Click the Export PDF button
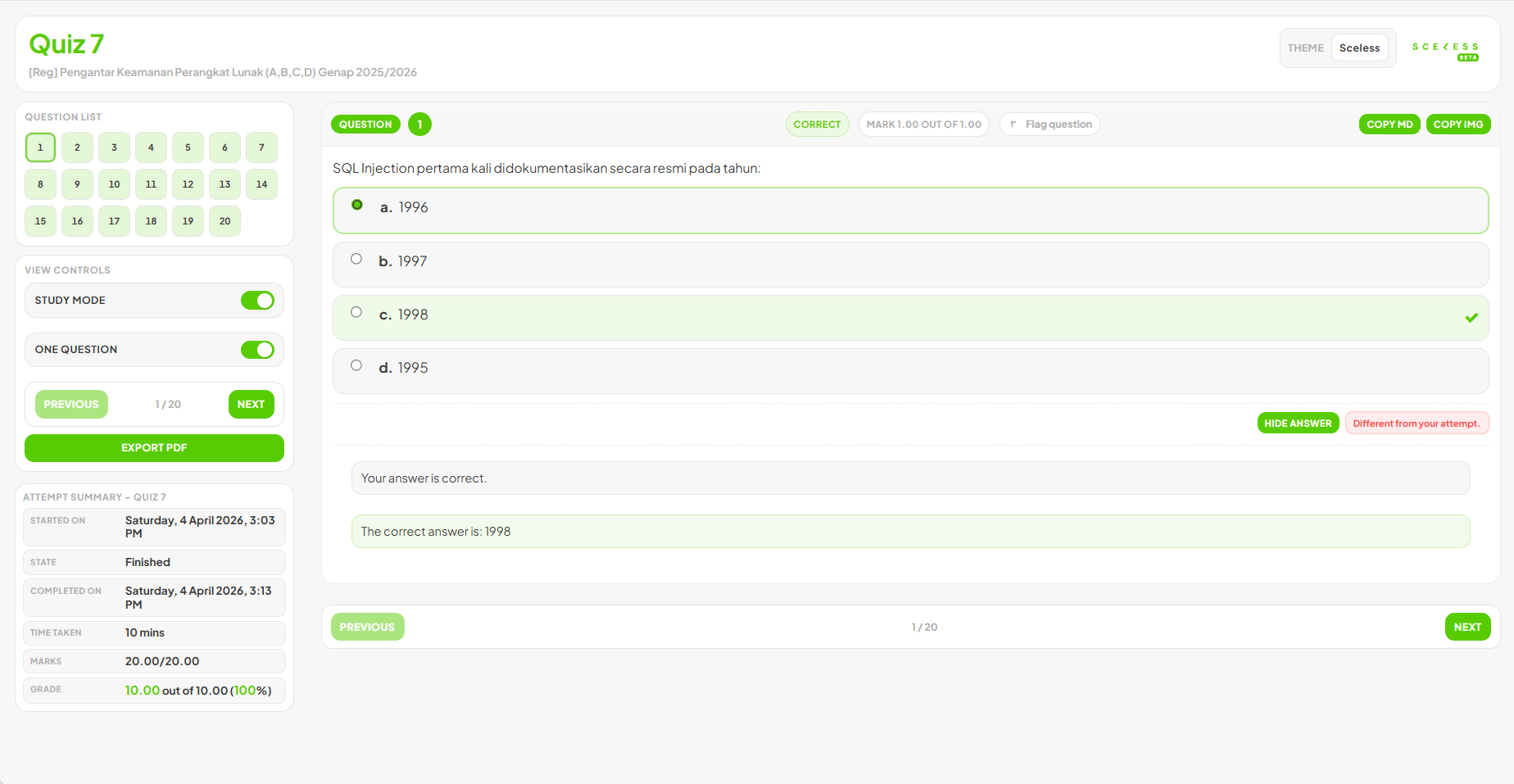This screenshot has height=784, width=1514. click(x=154, y=448)
